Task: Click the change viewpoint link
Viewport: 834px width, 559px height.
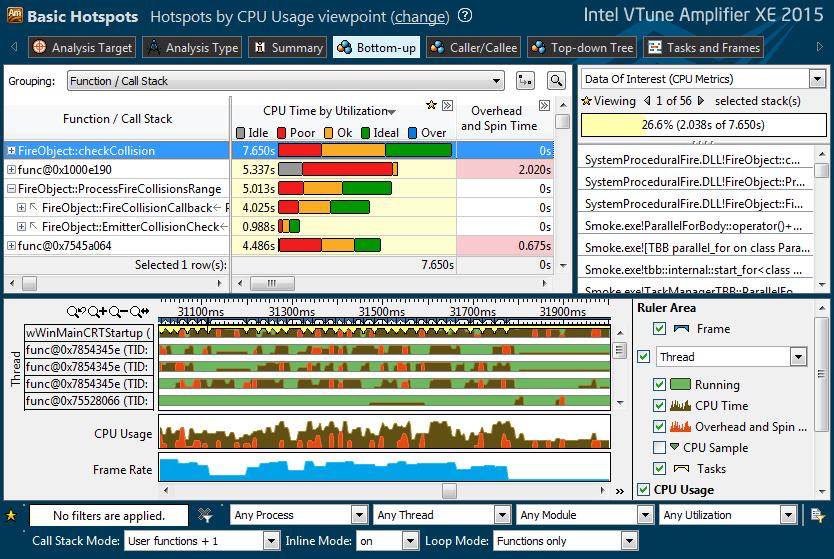Action: [x=420, y=17]
